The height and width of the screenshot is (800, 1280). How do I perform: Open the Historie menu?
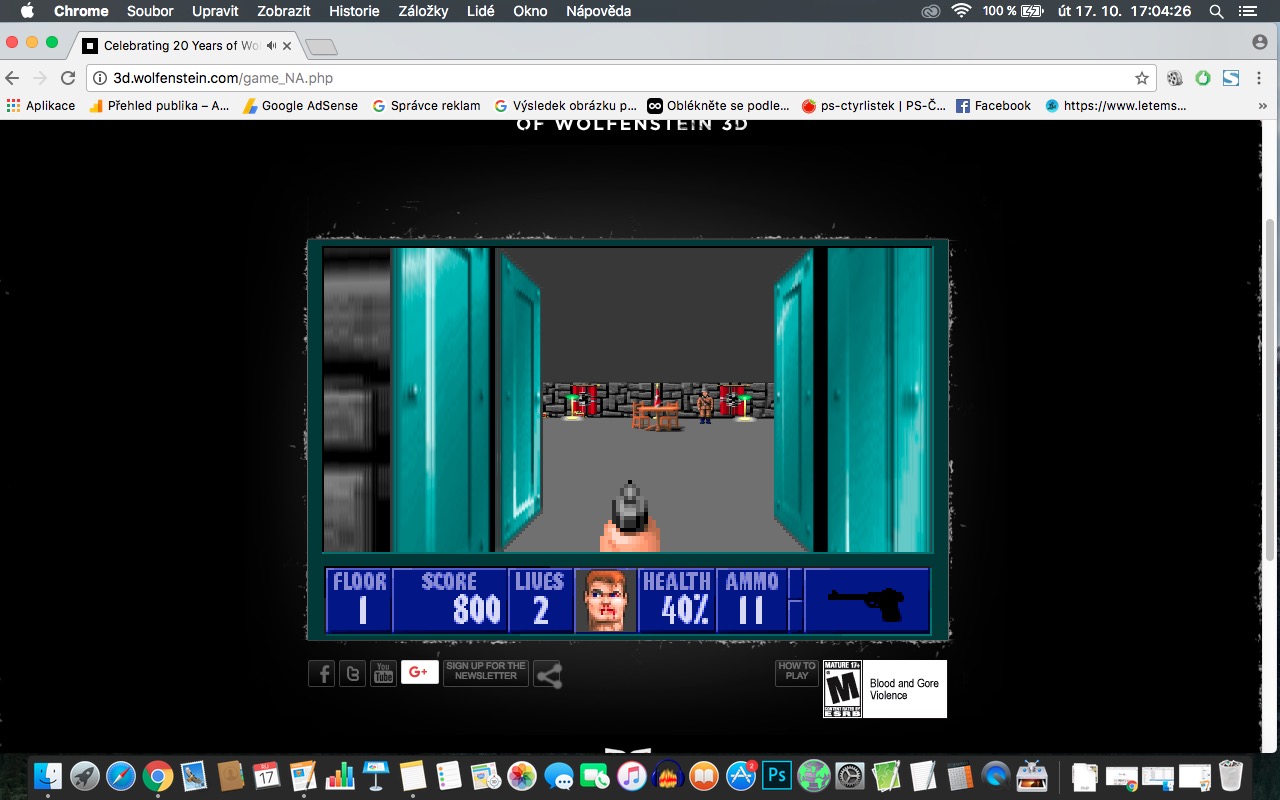(354, 11)
